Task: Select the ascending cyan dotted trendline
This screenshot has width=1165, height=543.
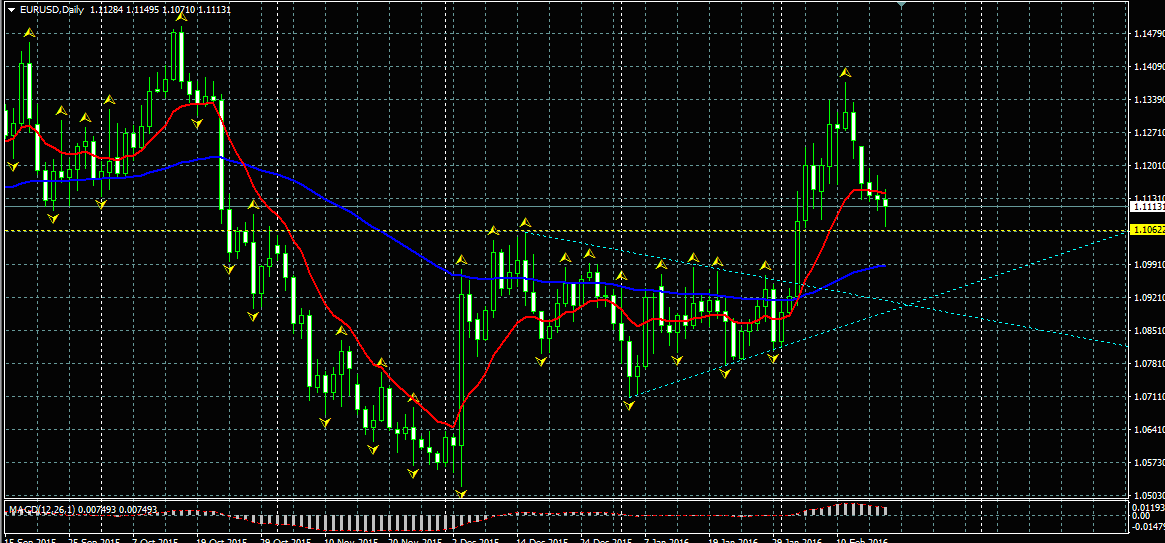Action: tap(877, 313)
